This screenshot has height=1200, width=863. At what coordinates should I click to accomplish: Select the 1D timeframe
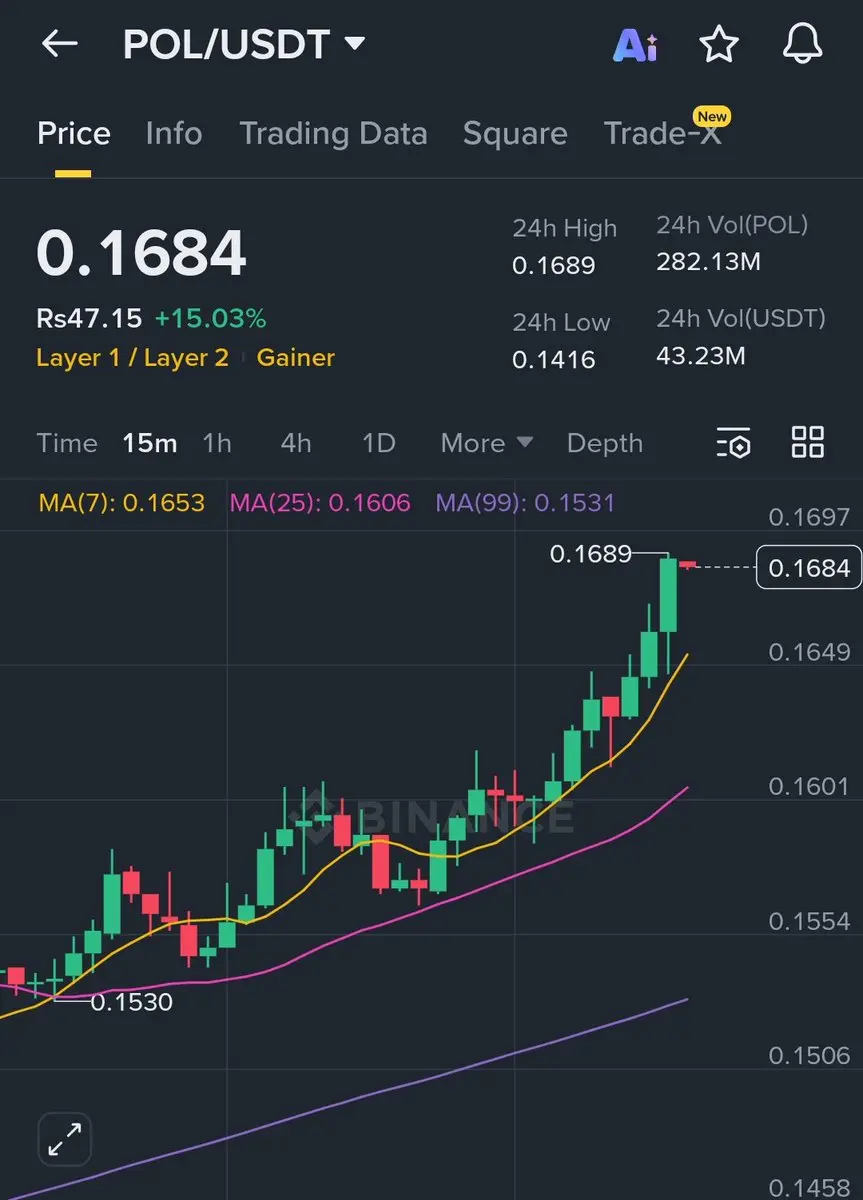click(x=378, y=443)
